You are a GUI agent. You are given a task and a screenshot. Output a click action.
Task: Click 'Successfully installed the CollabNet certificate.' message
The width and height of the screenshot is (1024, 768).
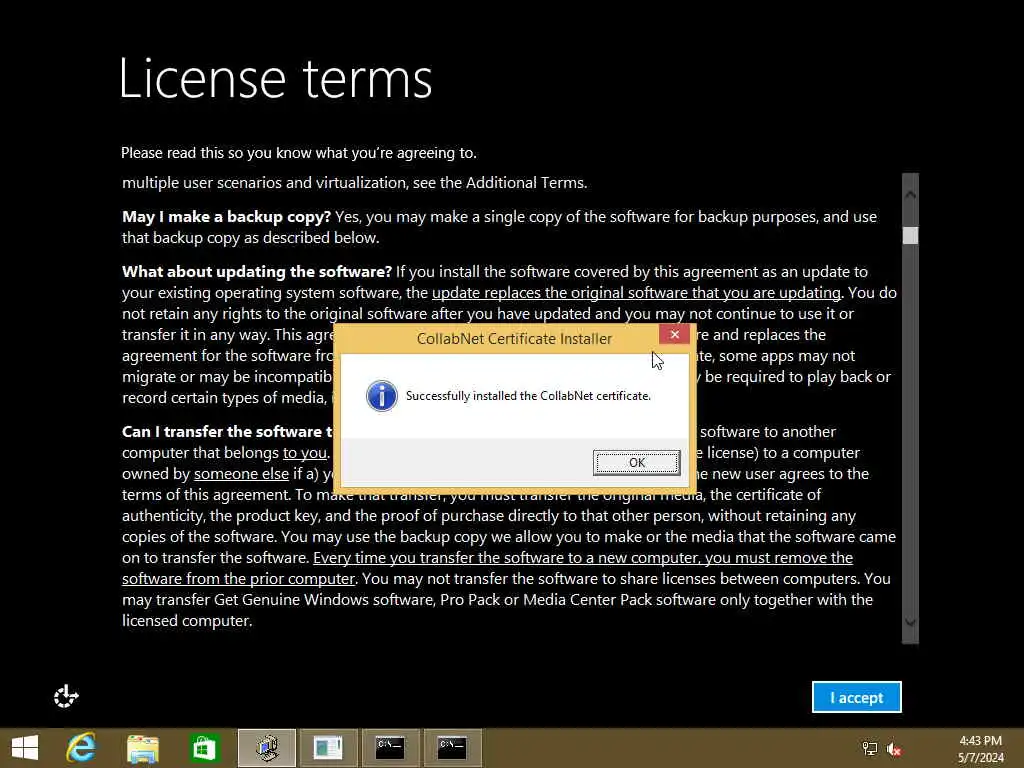point(528,396)
